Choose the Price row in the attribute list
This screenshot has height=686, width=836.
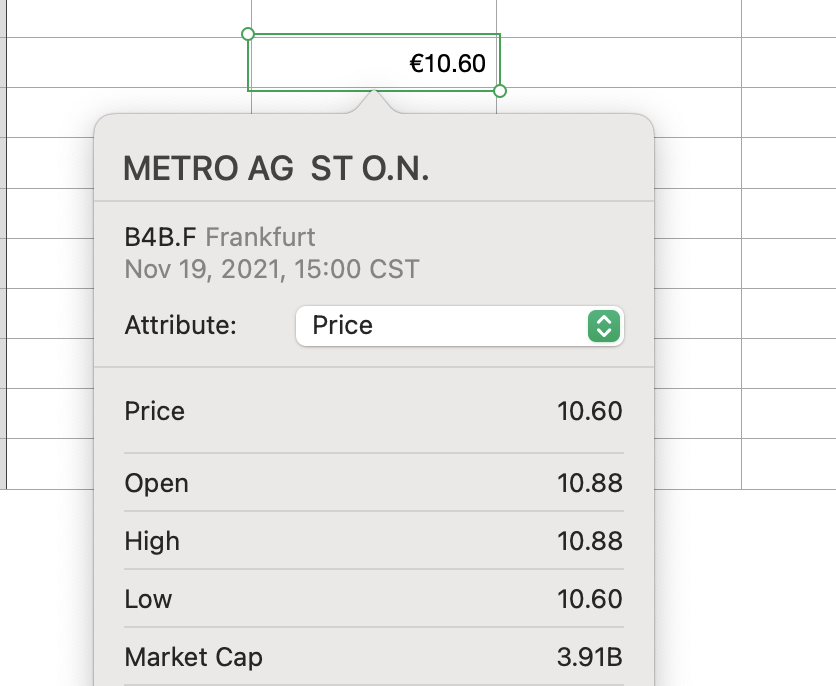[373, 411]
